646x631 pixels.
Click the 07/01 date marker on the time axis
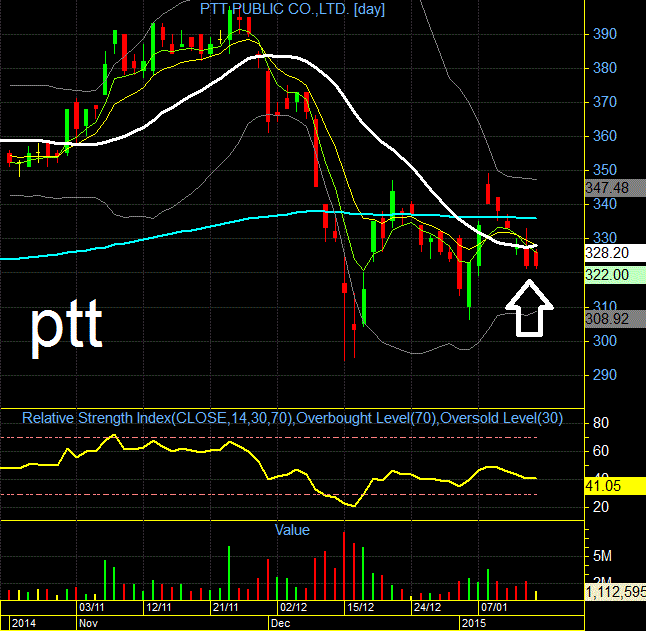click(x=494, y=607)
